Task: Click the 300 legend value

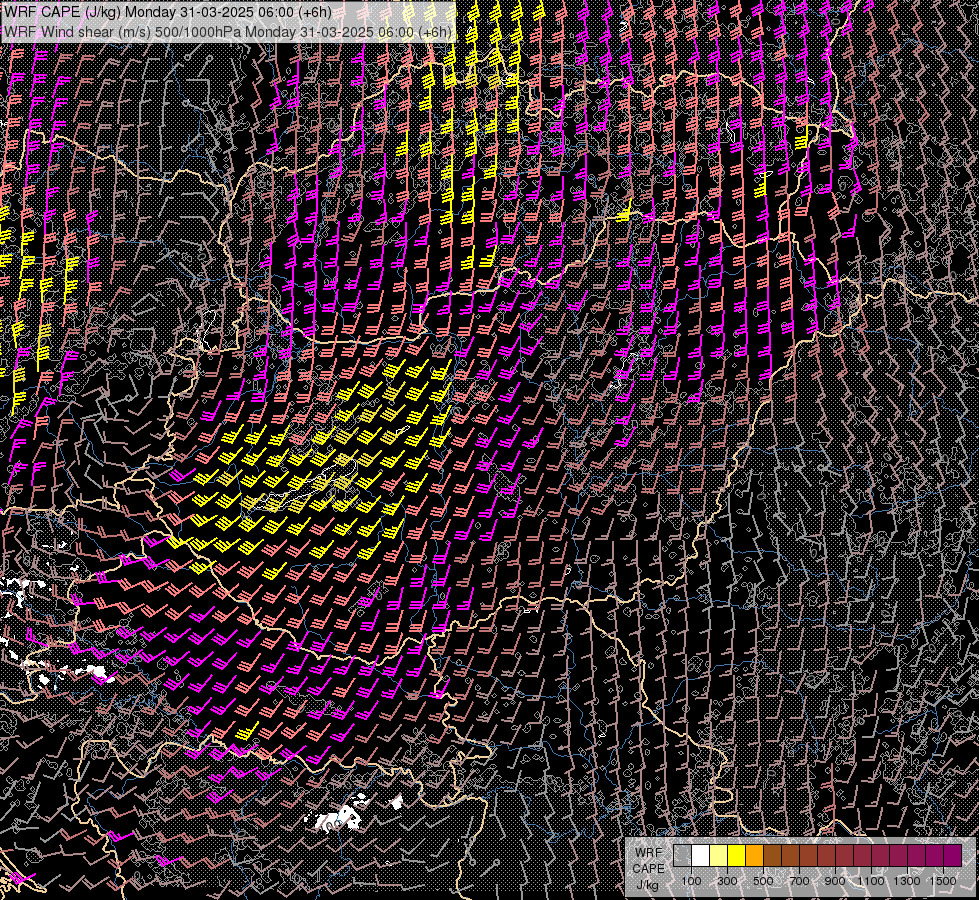Action: 727,881
